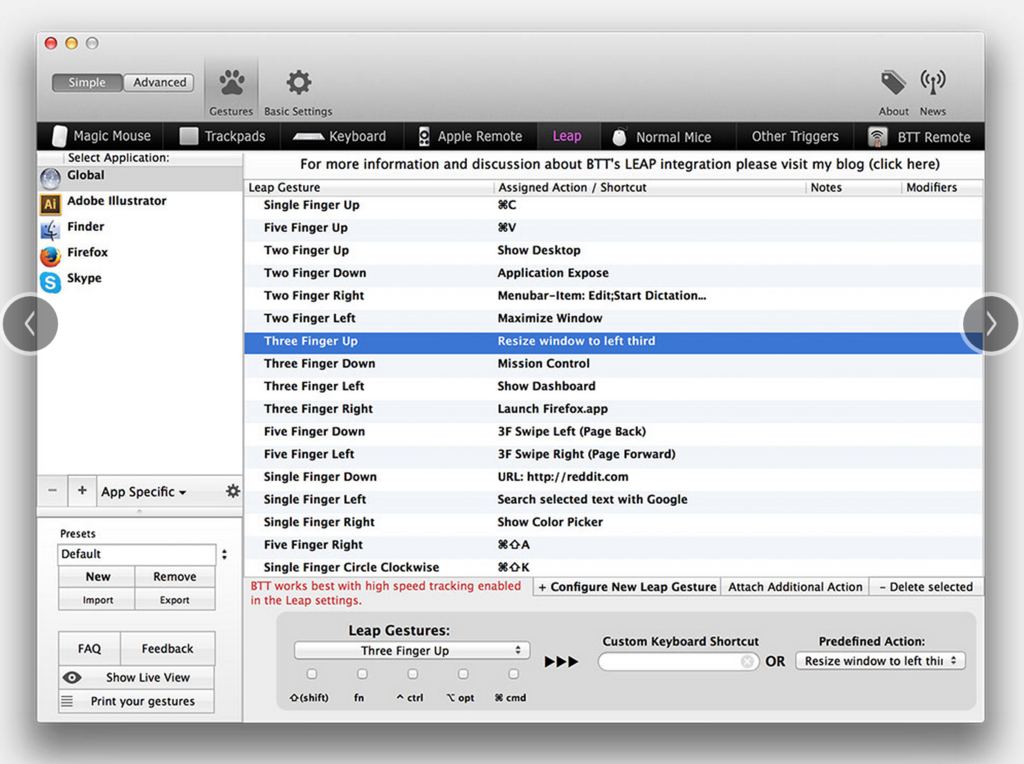Click the Export preset button
The width and height of the screenshot is (1024, 764).
(174, 599)
